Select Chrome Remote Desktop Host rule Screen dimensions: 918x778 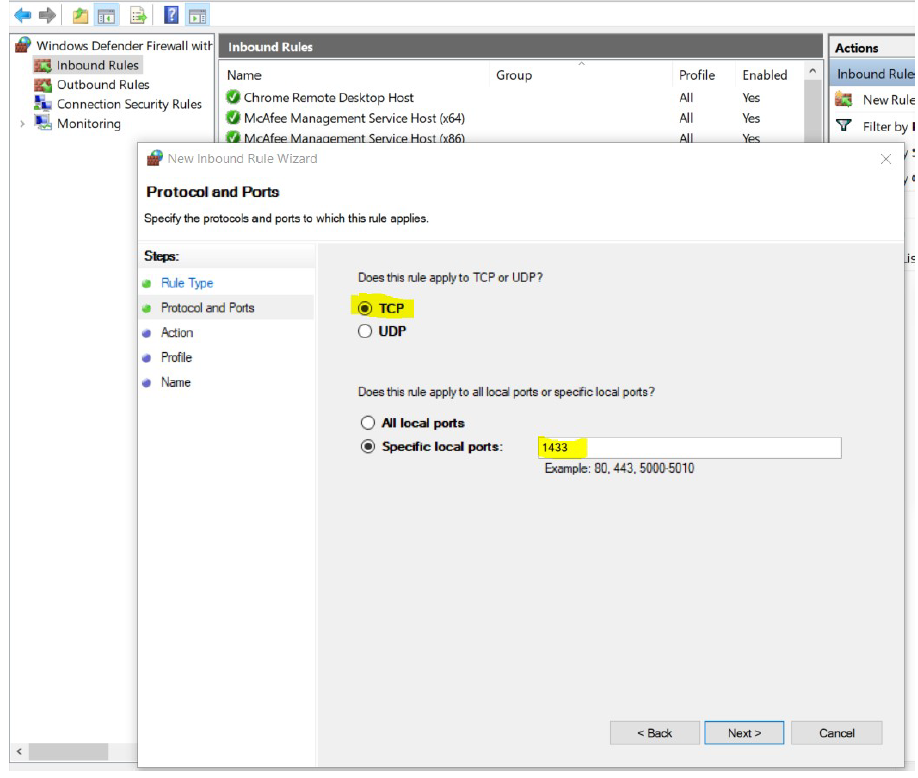tap(328, 98)
